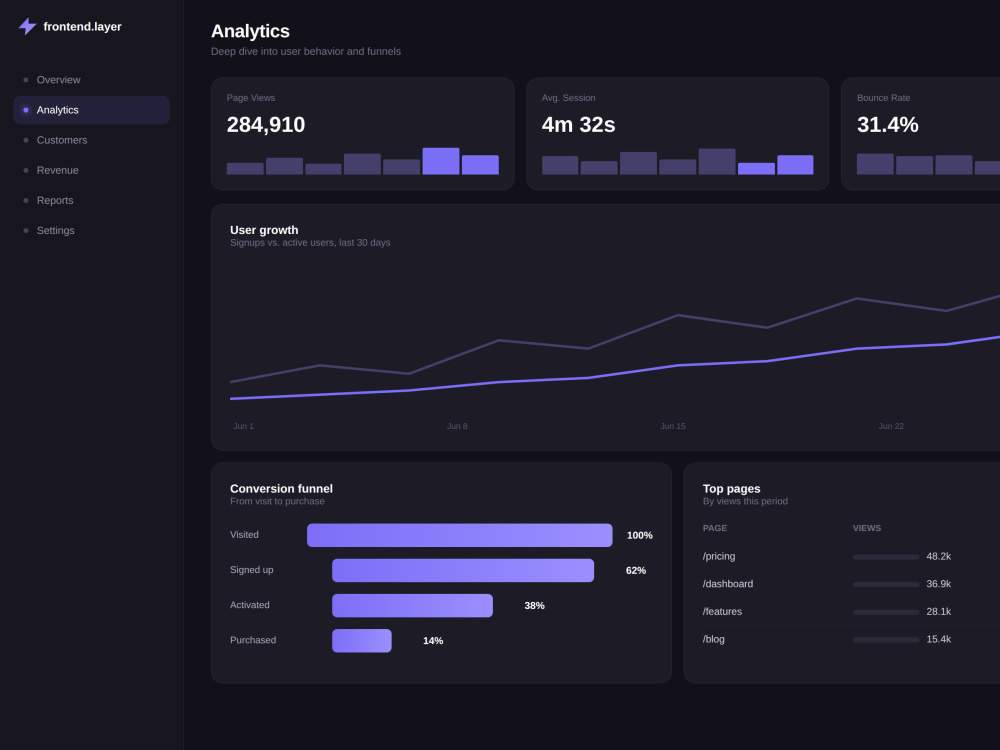The height and width of the screenshot is (750, 1000).
Task: Click the Top pages heading
Action: click(732, 489)
